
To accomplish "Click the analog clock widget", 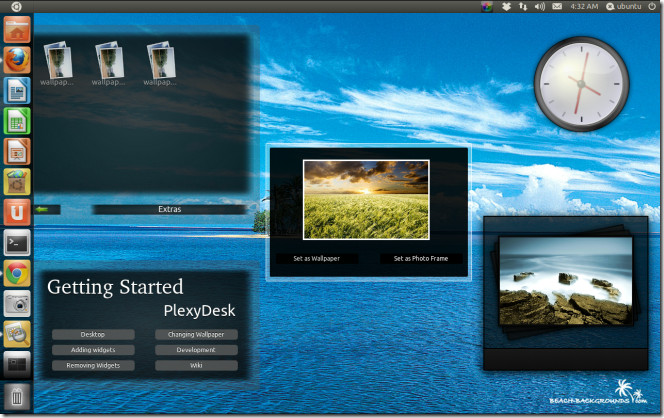I will click(581, 84).
